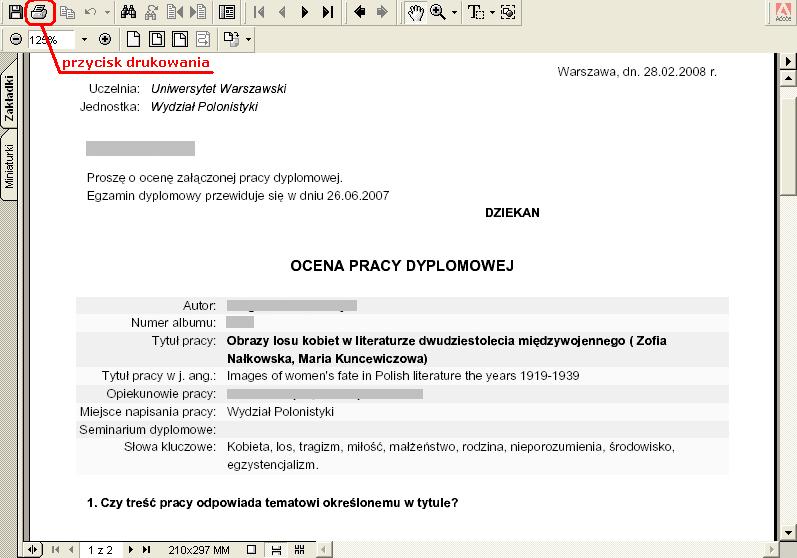Click the Go to Next View arrow
This screenshot has height=558, width=797.
click(382, 12)
